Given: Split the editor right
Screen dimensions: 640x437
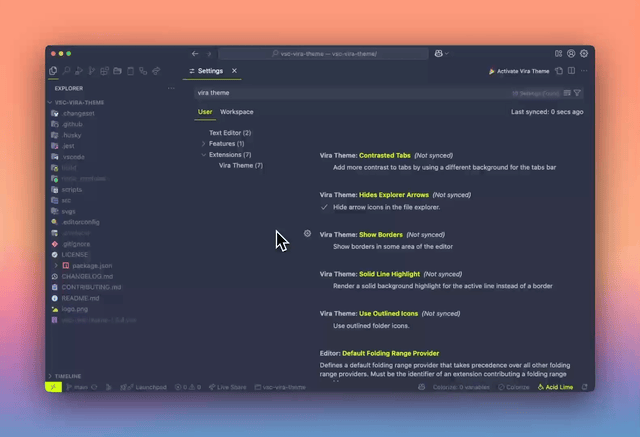Looking at the screenshot, I should tap(571, 71).
